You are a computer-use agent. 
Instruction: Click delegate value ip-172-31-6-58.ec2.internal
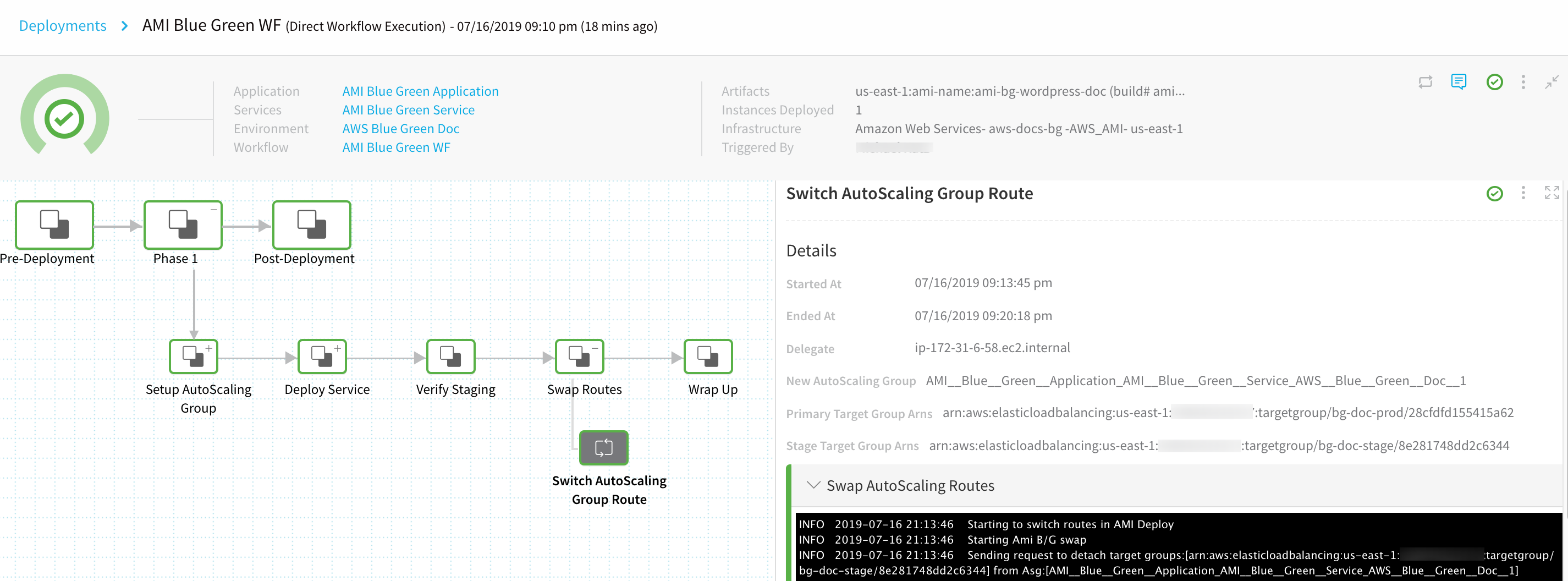[992, 348]
